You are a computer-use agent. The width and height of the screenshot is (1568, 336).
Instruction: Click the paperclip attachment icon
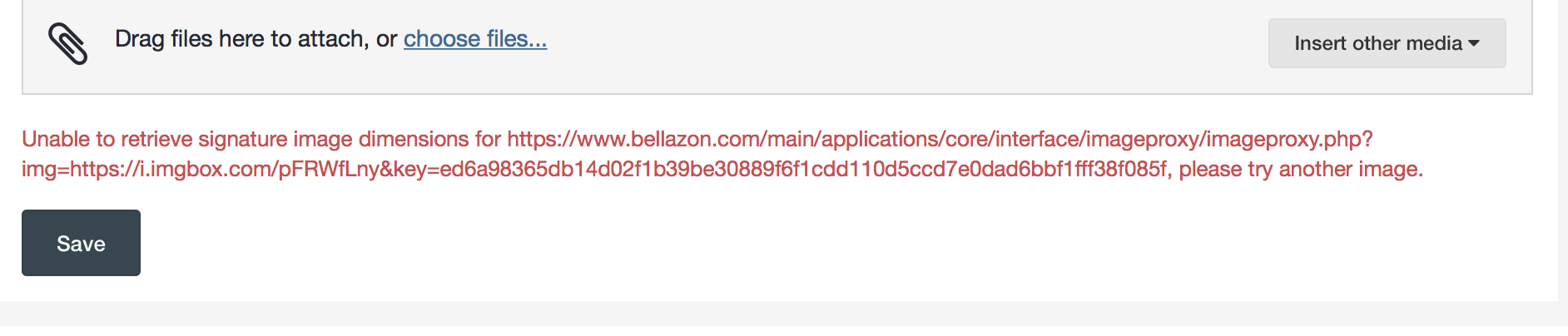coord(67,42)
